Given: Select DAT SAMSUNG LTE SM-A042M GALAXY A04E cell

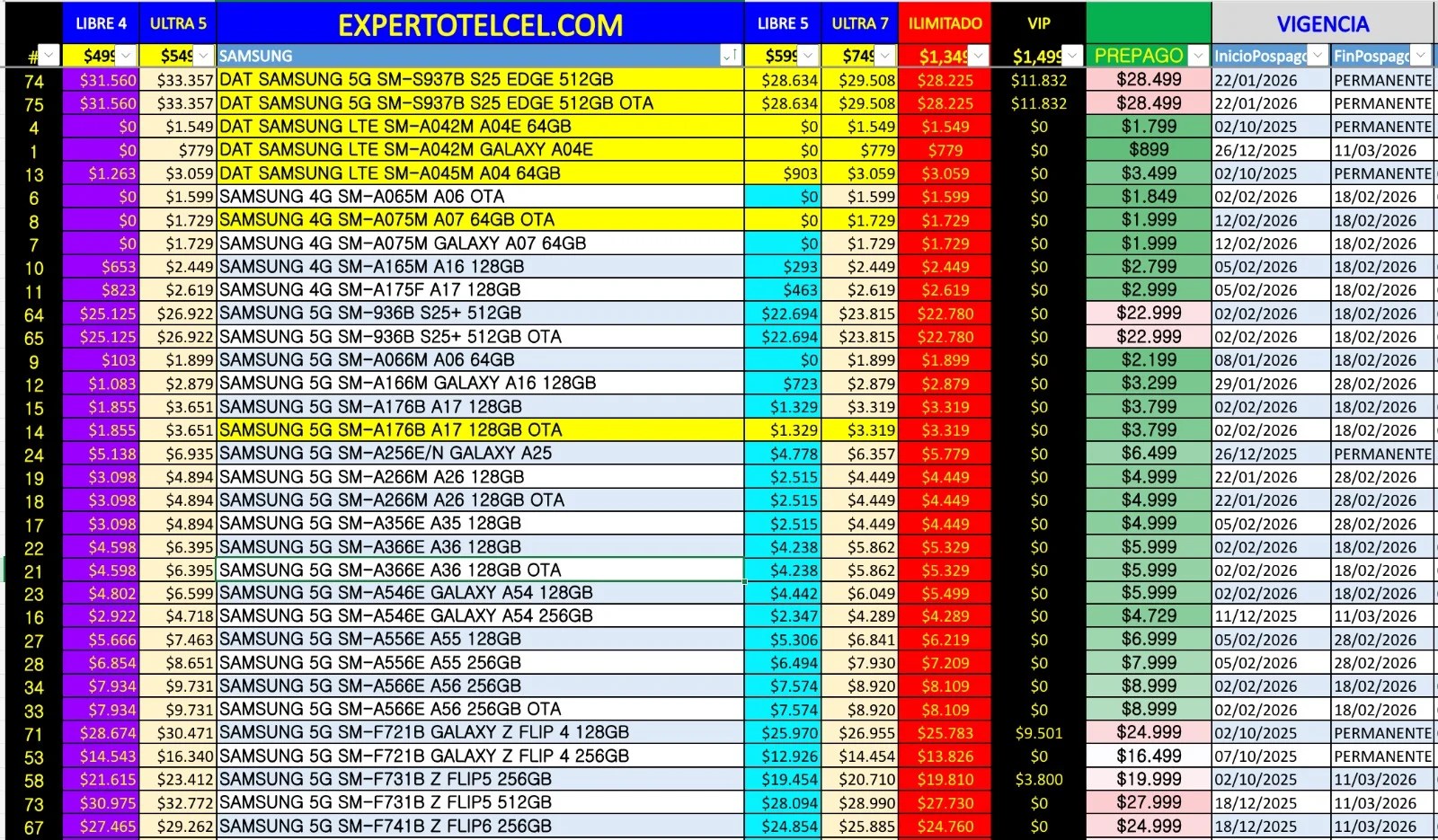Looking at the screenshot, I should (481, 150).
